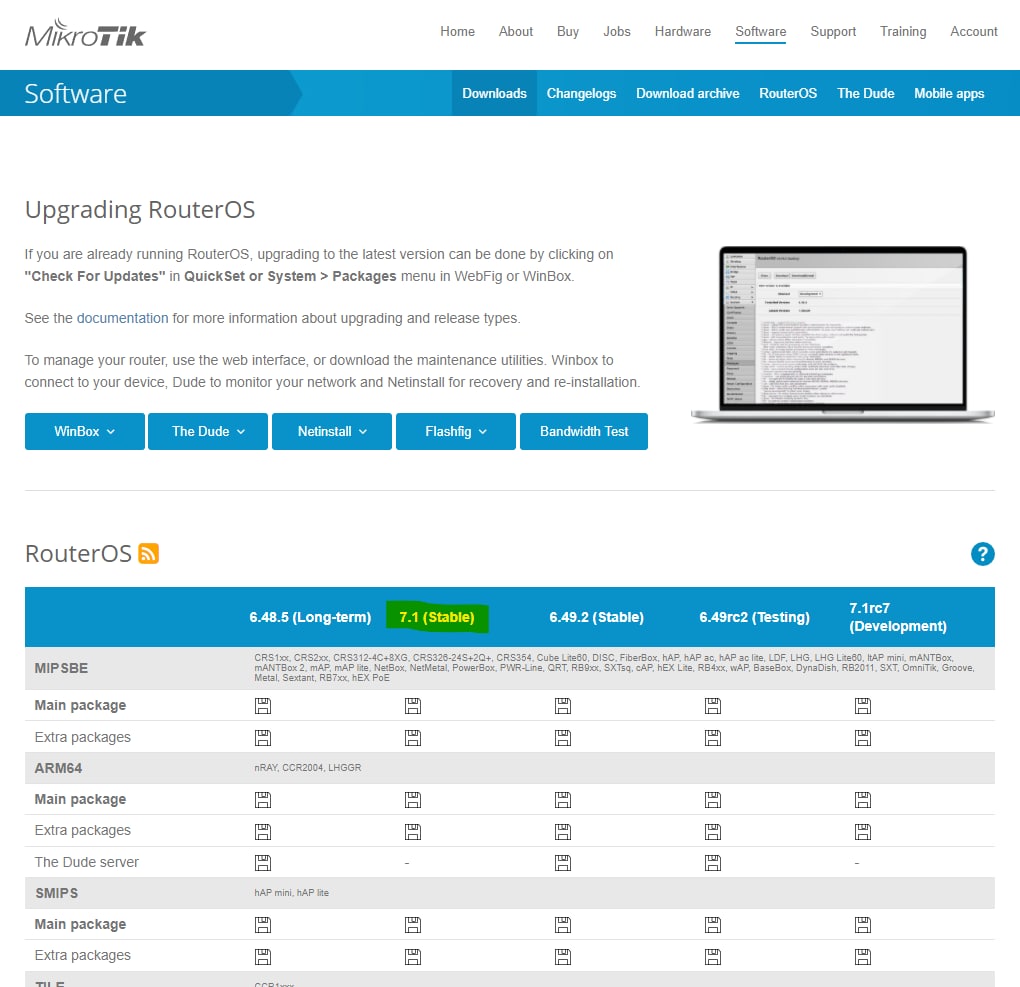The width and height of the screenshot is (1020, 987).
Task: Click the MikroTik logo
Action: [x=85, y=33]
